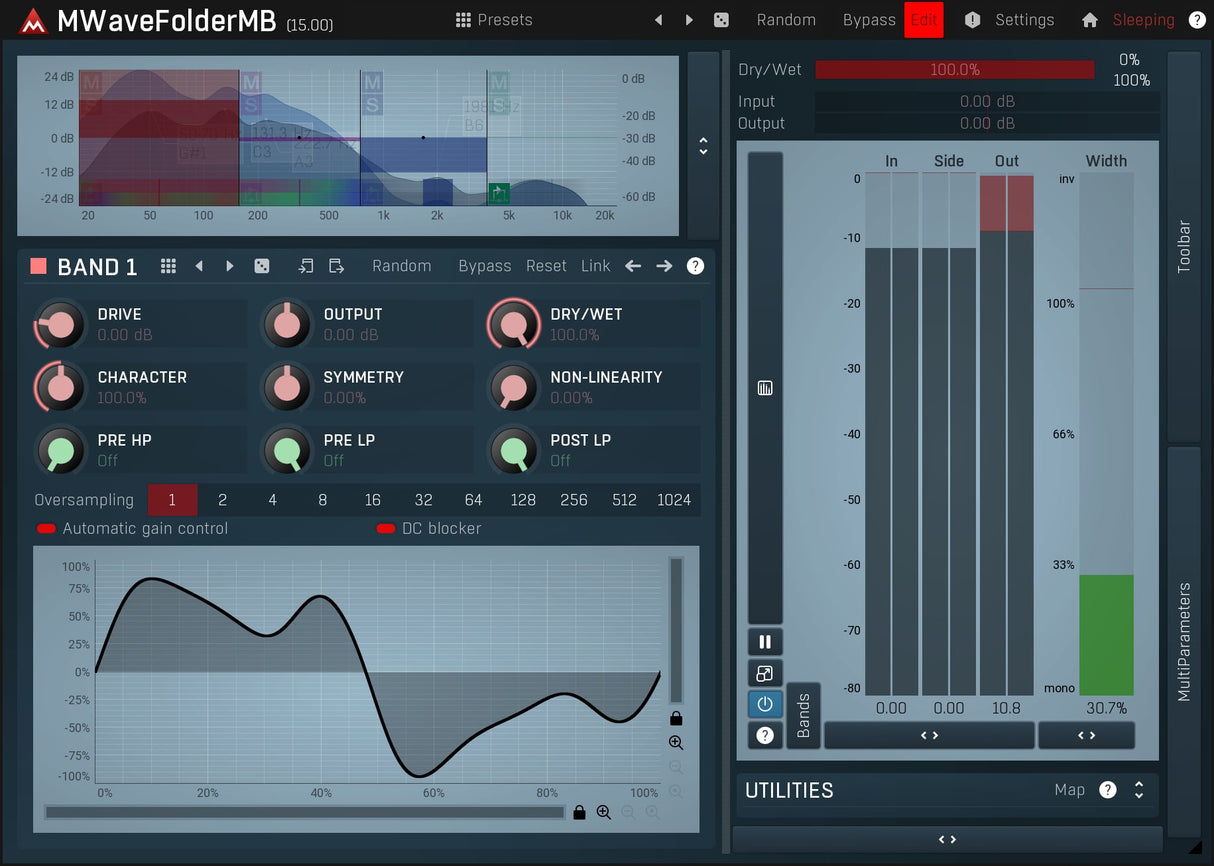Select oversampling value 16
The width and height of the screenshot is (1214, 866).
coord(372,500)
